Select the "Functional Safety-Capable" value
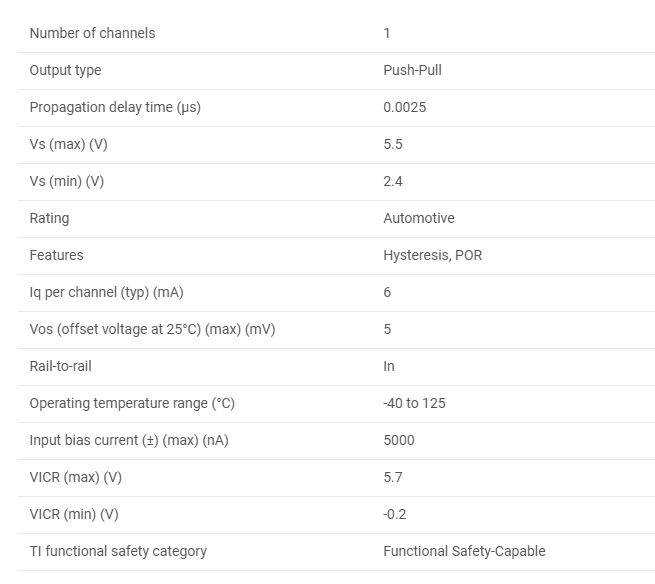Image resolution: width=655 pixels, height=584 pixels. pos(464,551)
